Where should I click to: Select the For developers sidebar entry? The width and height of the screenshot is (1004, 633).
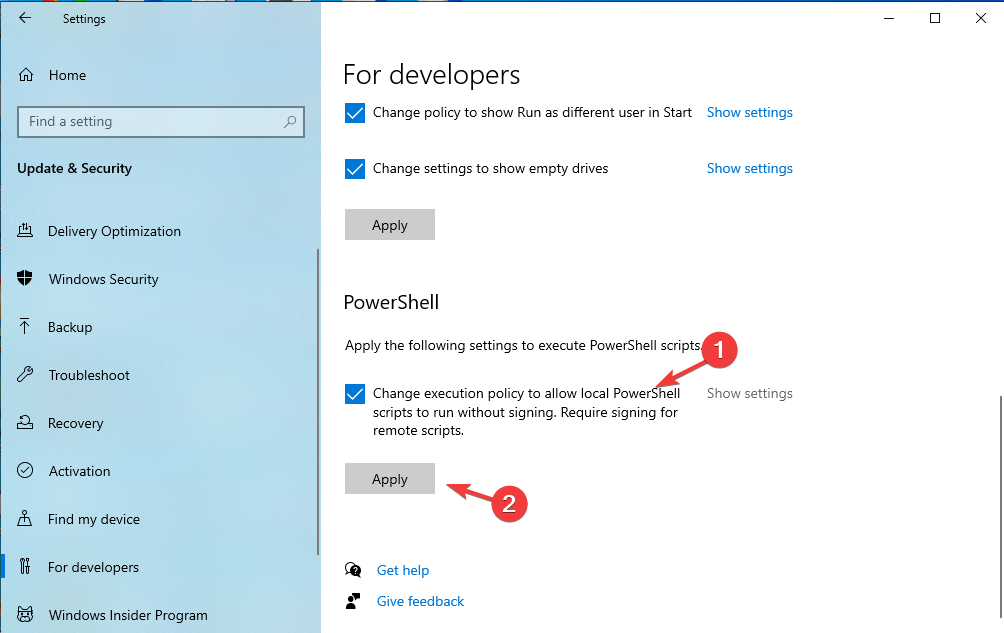click(93, 567)
